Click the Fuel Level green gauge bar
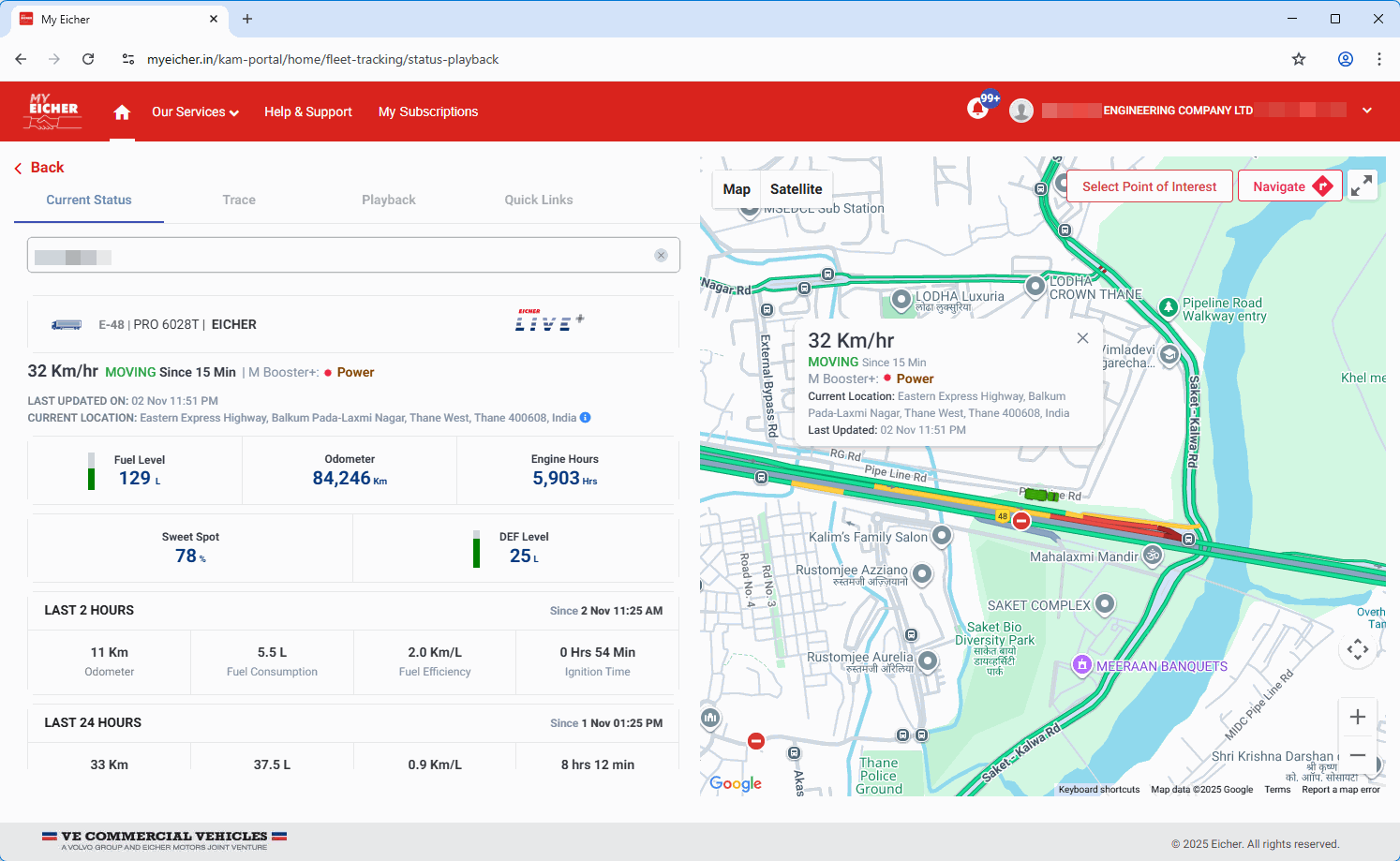 click(91, 479)
